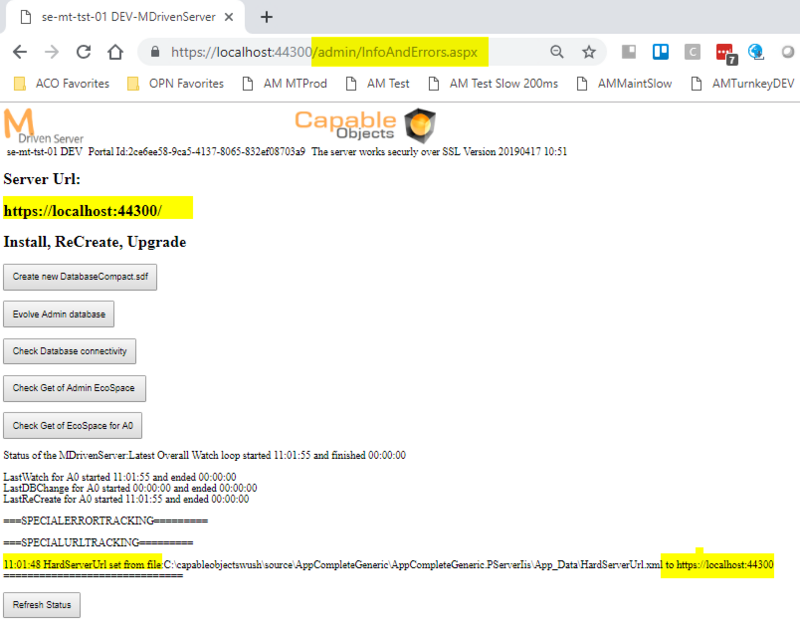The height and width of the screenshot is (626, 800).
Task: Click the SSL Version 20190417 text
Action: (x=505, y=152)
